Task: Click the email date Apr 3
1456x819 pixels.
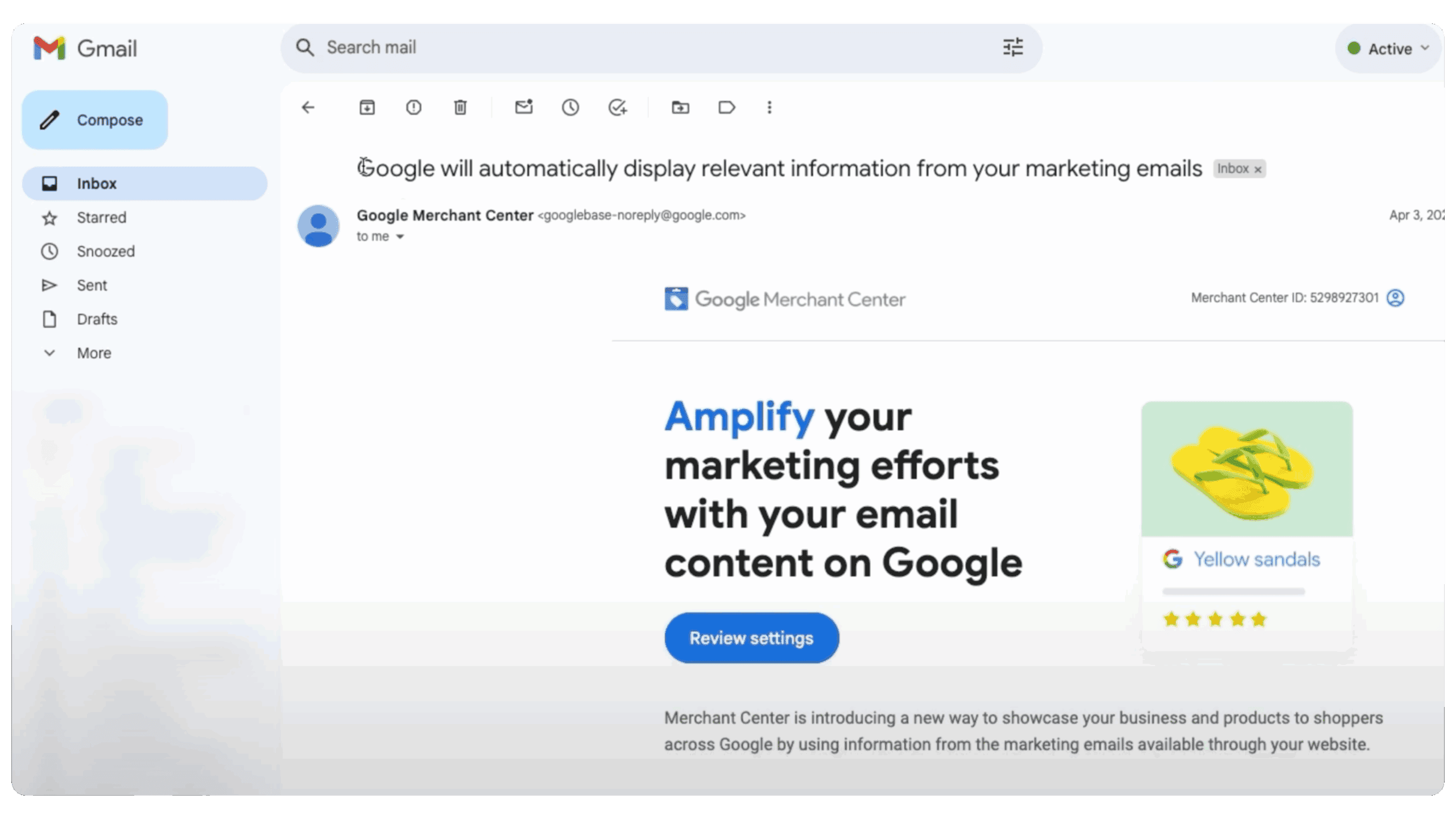Action: (1416, 215)
